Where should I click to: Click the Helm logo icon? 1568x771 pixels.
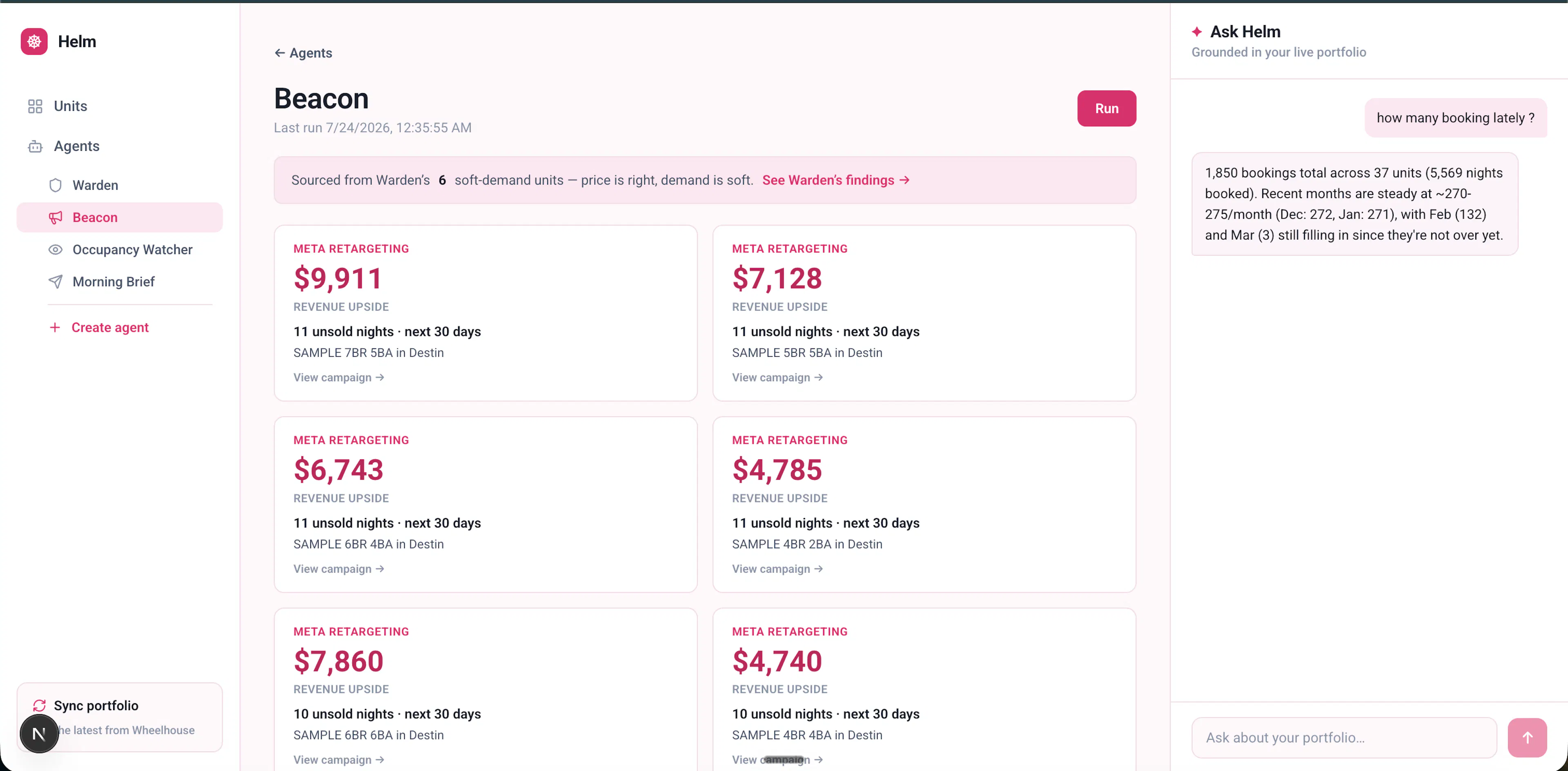point(34,41)
